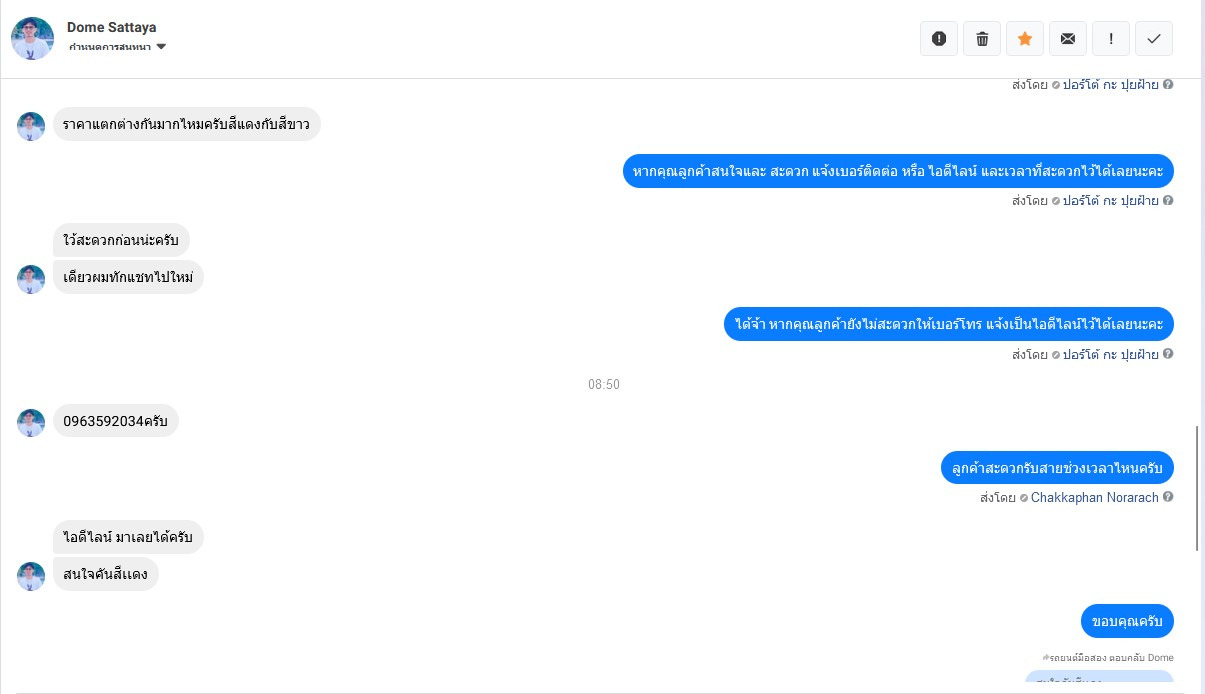Open the conversation assignment dropdown under Dome Sattaya
This screenshot has width=1205, height=694.
[117, 47]
